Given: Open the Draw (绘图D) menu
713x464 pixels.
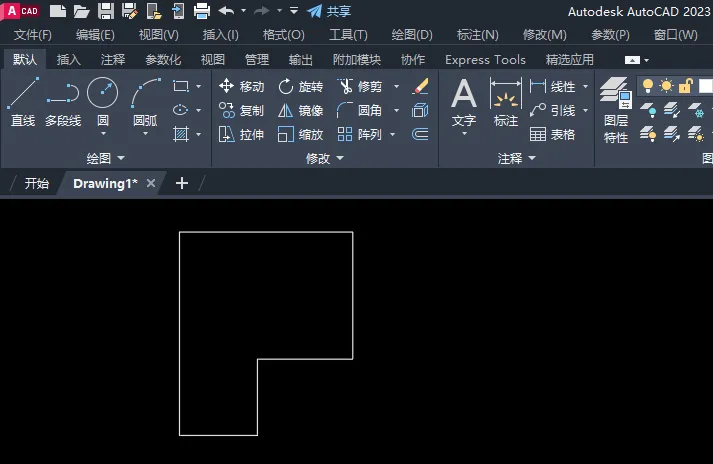Looking at the screenshot, I should 412,35.
